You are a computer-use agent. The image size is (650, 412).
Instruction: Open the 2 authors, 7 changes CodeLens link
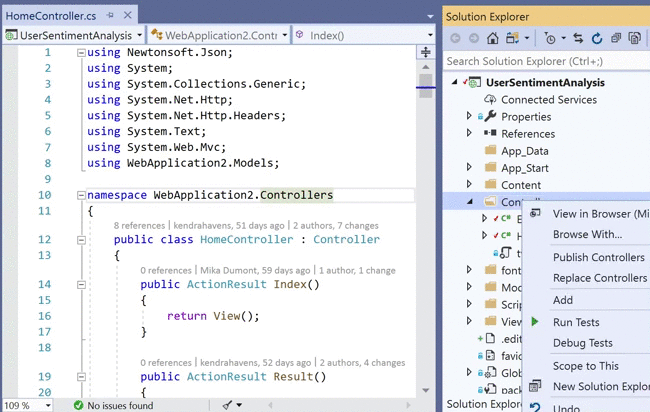pyautogui.click(x=336, y=225)
